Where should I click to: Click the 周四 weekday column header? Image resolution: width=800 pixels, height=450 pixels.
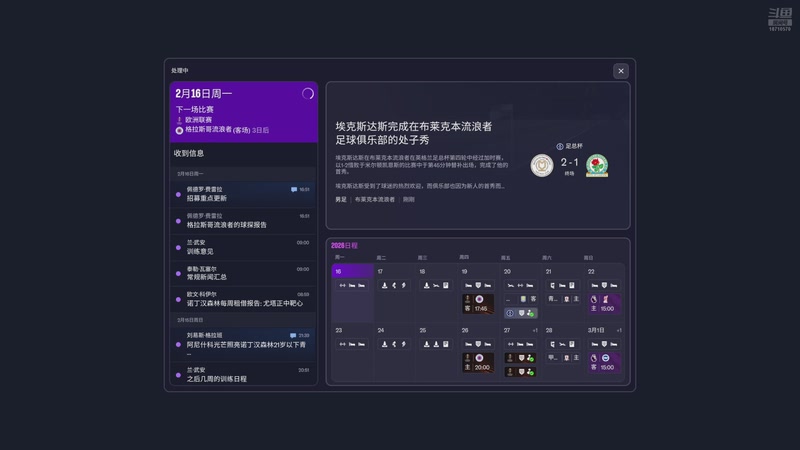pos(464,257)
